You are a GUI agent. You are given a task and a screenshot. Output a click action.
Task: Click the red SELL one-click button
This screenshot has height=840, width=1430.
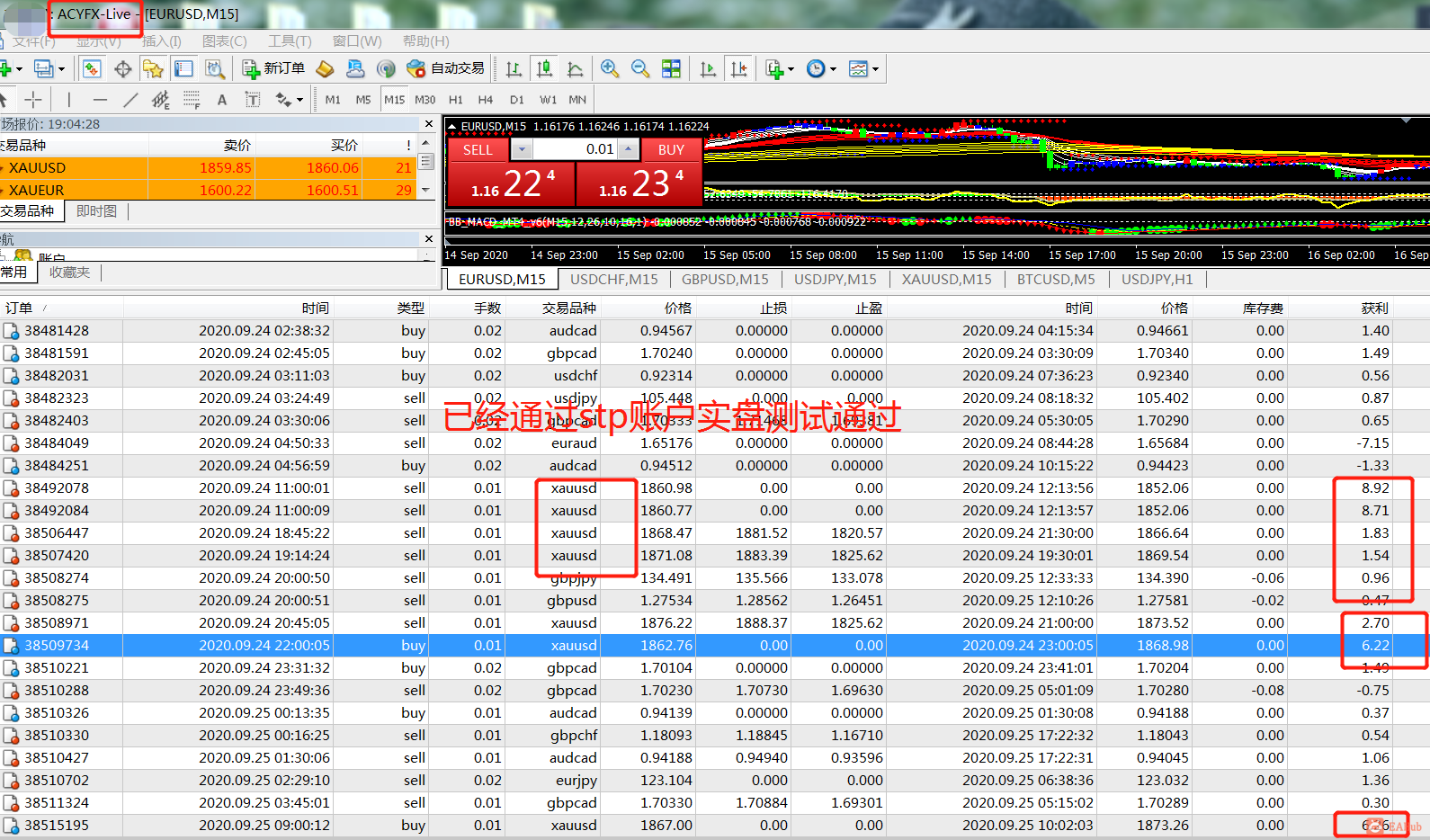[478, 150]
